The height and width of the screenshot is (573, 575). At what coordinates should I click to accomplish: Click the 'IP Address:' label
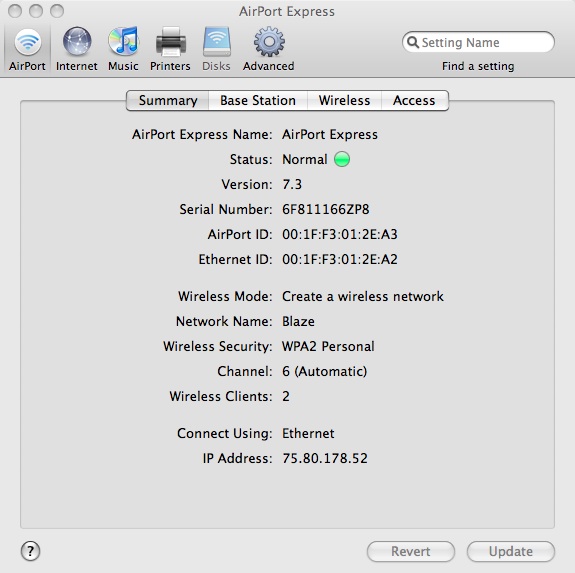point(238,458)
